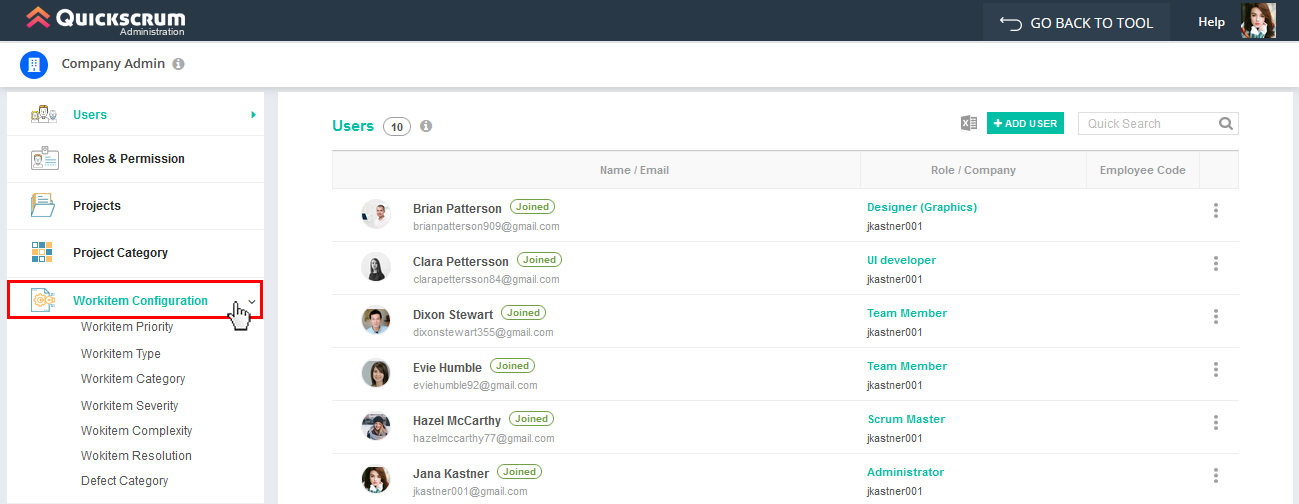This screenshot has width=1299, height=504.
Task: Open Roles & Permission in sidebar
Action: point(128,159)
